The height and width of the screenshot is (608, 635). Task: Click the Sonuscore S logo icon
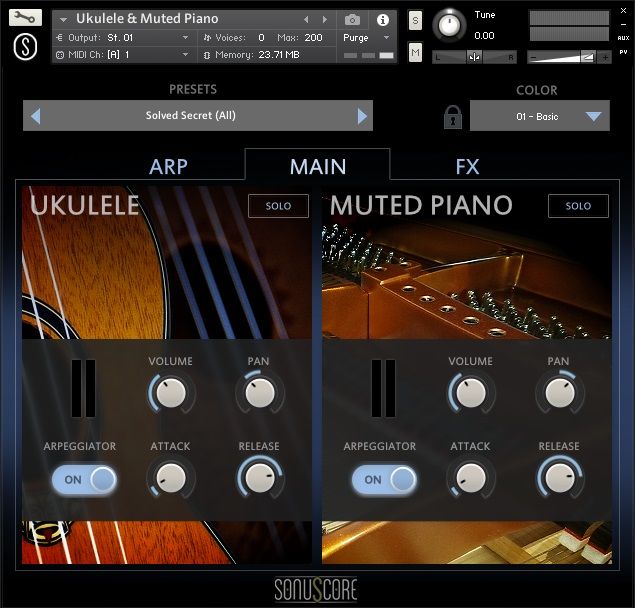[25, 47]
